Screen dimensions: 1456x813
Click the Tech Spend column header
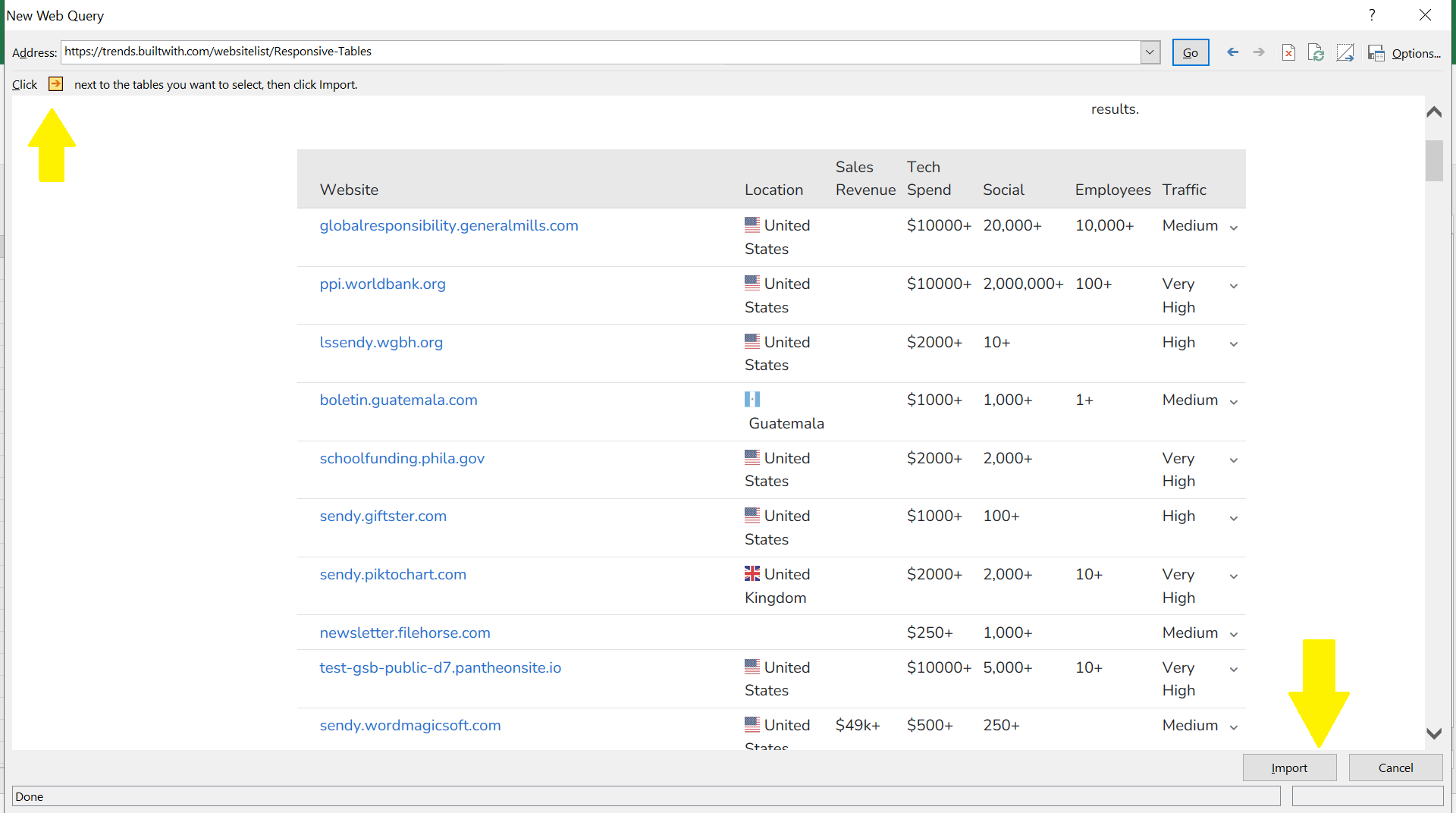click(x=929, y=178)
